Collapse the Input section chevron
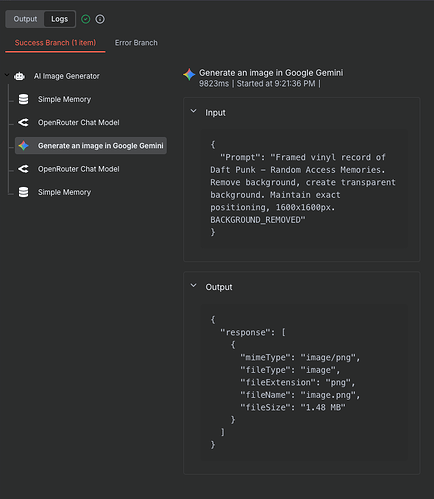This screenshot has width=434, height=499. [193, 111]
